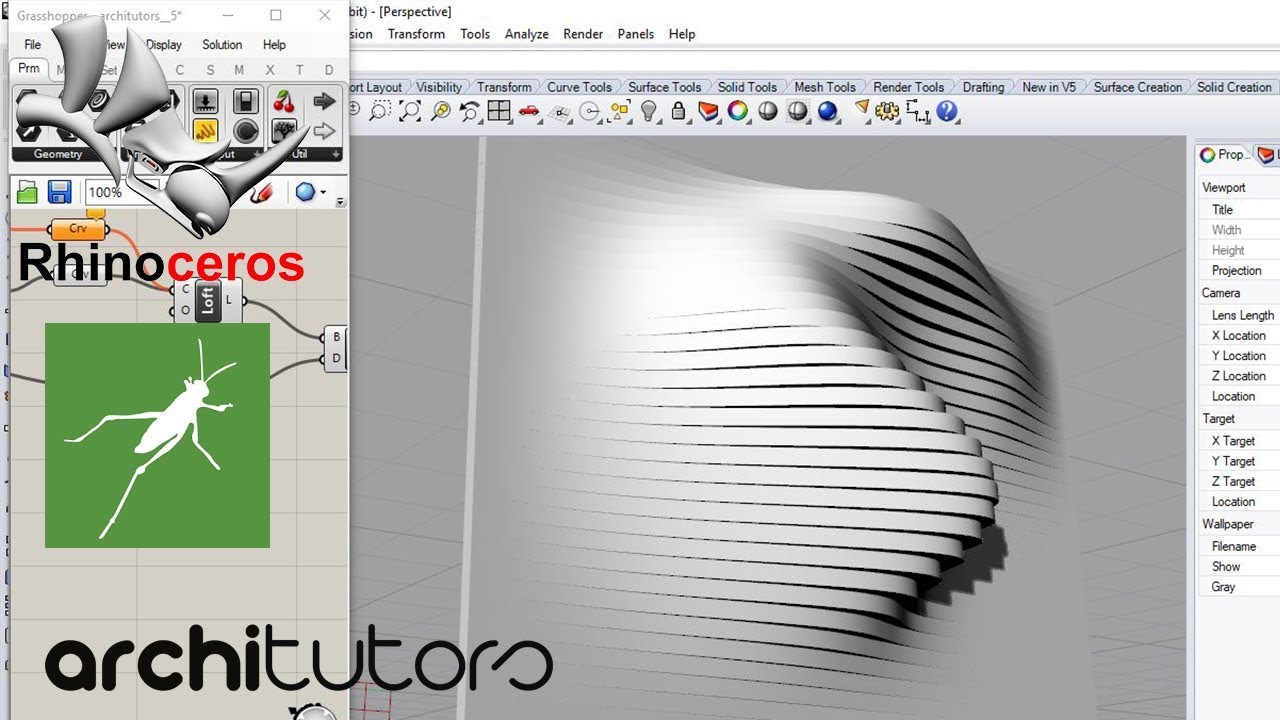Click the padlock Lock objects icon

click(x=679, y=111)
